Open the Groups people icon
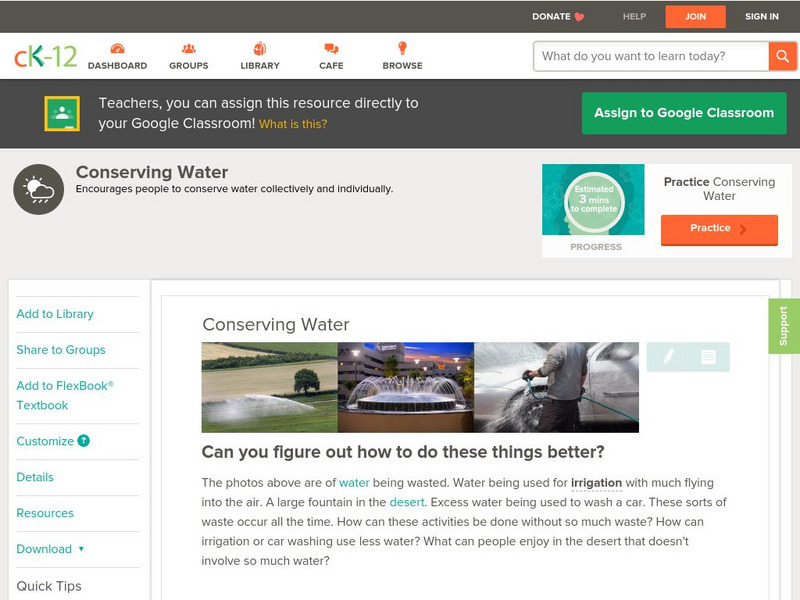 pos(189,48)
